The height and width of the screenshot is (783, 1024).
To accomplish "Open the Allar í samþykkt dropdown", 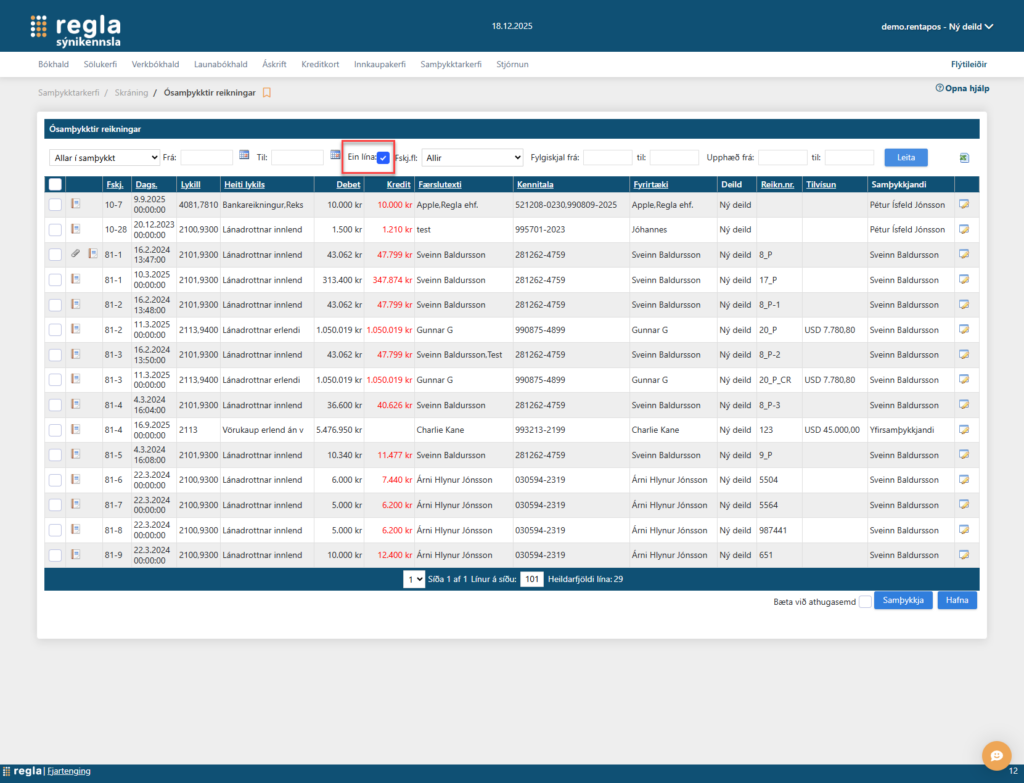I will [104, 158].
